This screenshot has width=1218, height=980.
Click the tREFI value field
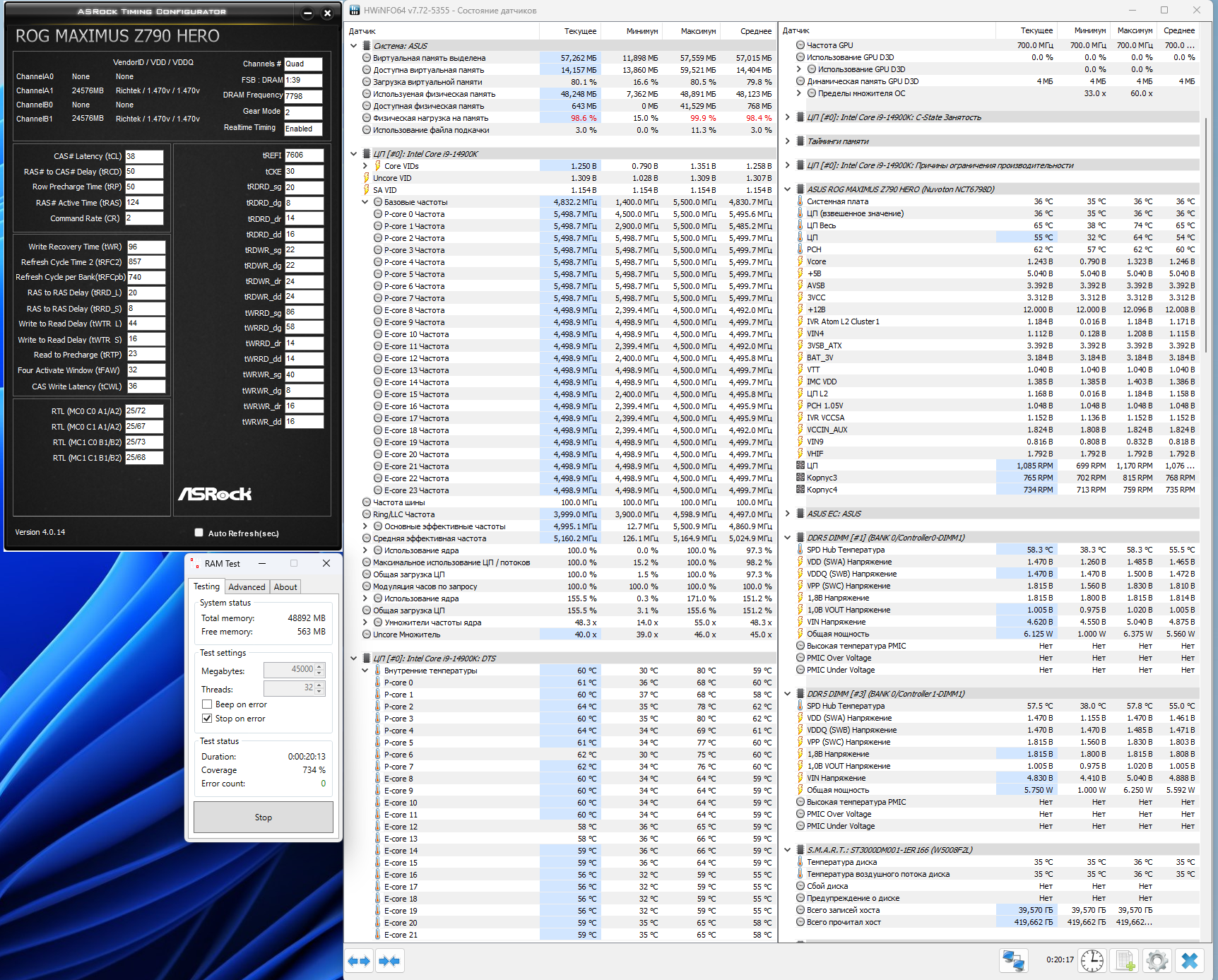tap(304, 155)
